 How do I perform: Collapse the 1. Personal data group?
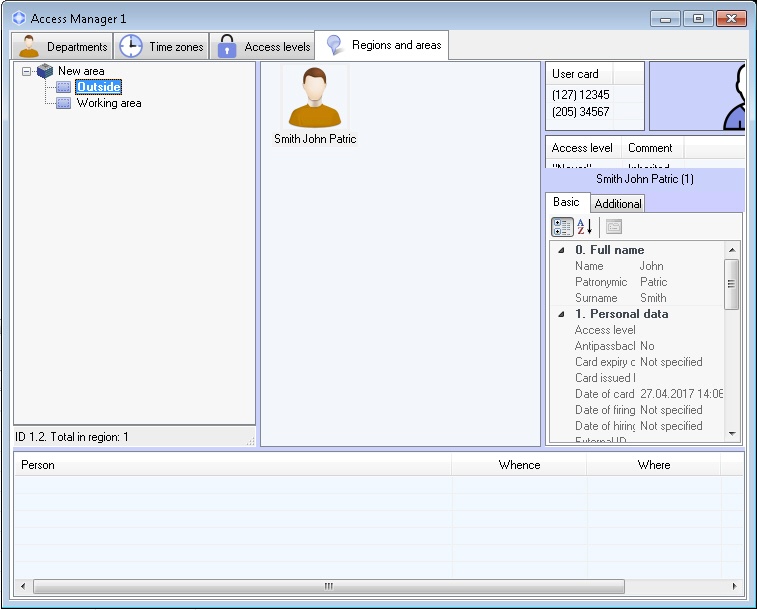pyautogui.click(x=561, y=315)
